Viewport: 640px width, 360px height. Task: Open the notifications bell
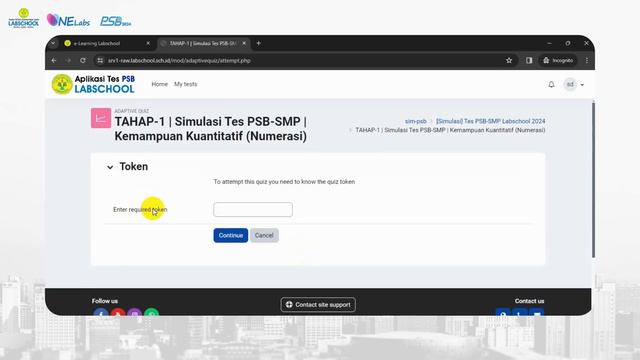point(551,84)
